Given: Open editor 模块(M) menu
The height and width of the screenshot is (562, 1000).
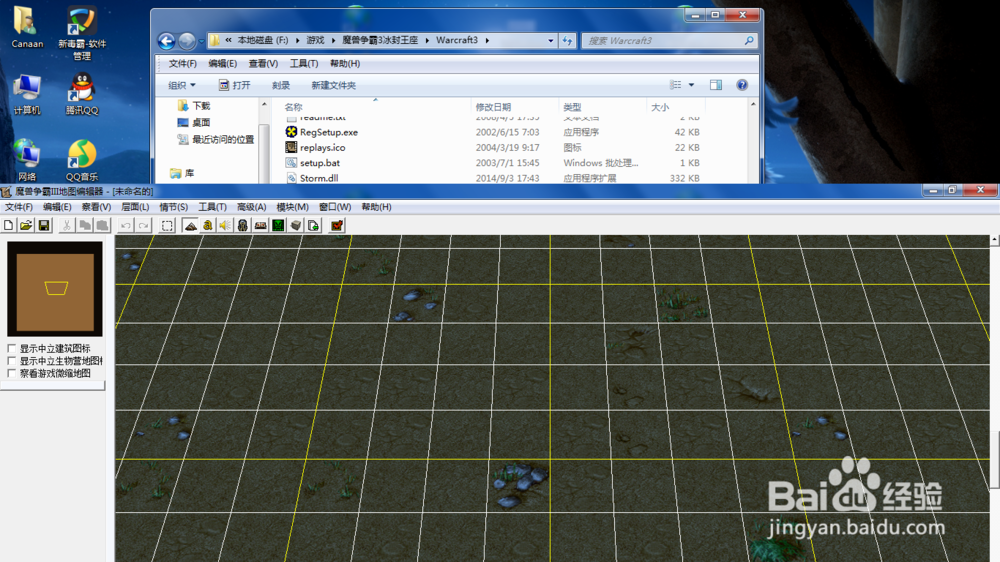Looking at the screenshot, I should coord(293,207).
